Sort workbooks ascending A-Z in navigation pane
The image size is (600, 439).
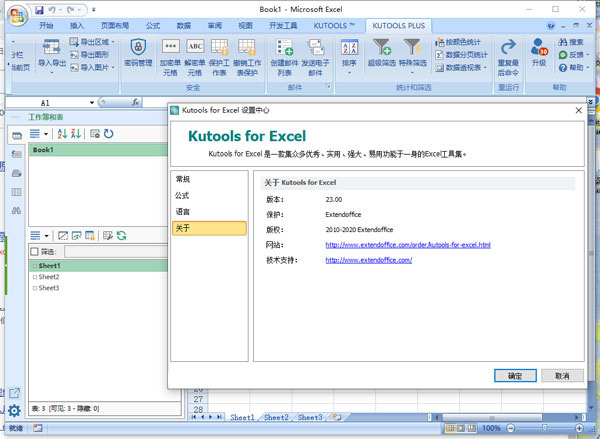(62, 134)
